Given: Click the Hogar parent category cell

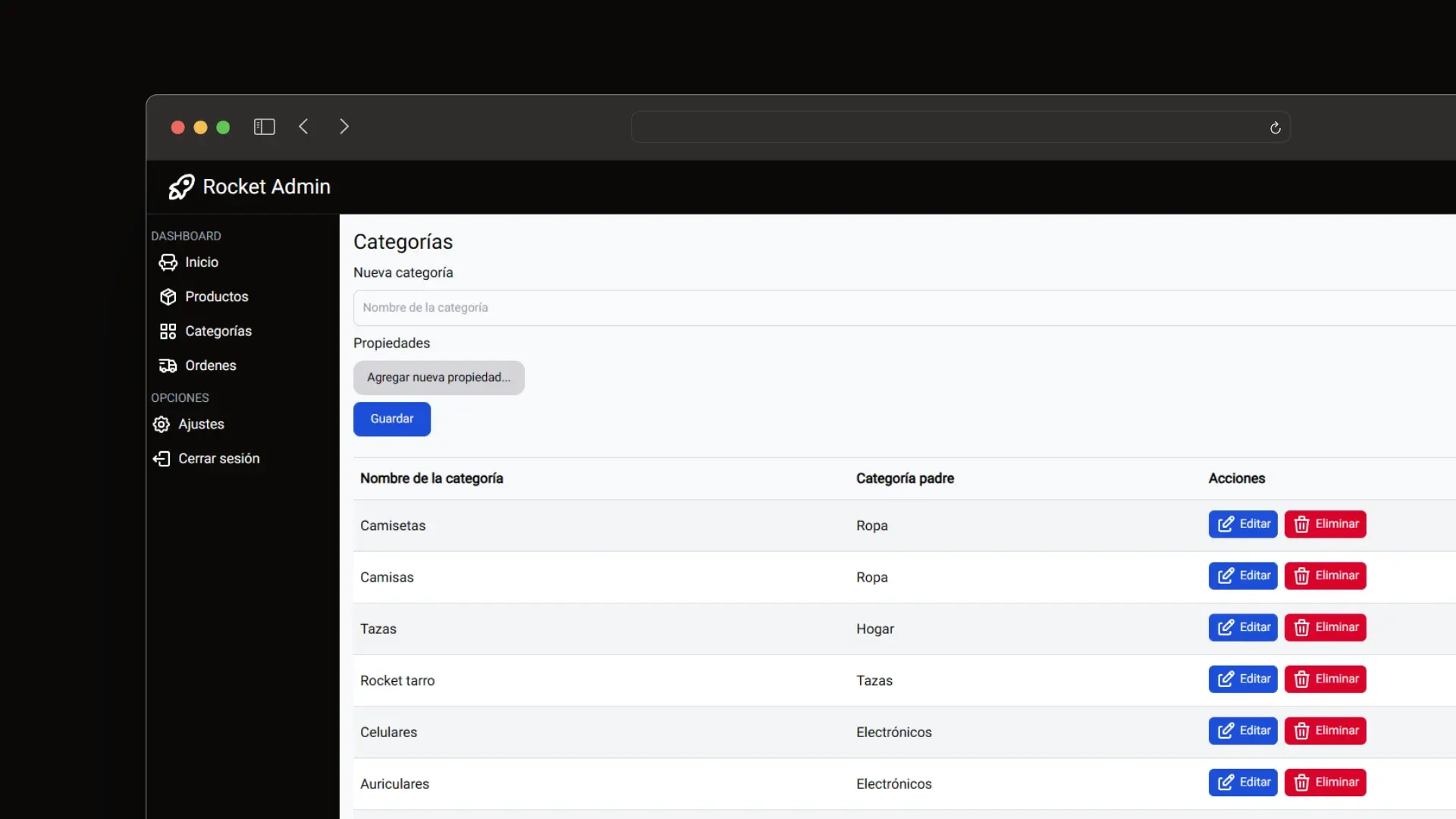Looking at the screenshot, I should [875, 629].
